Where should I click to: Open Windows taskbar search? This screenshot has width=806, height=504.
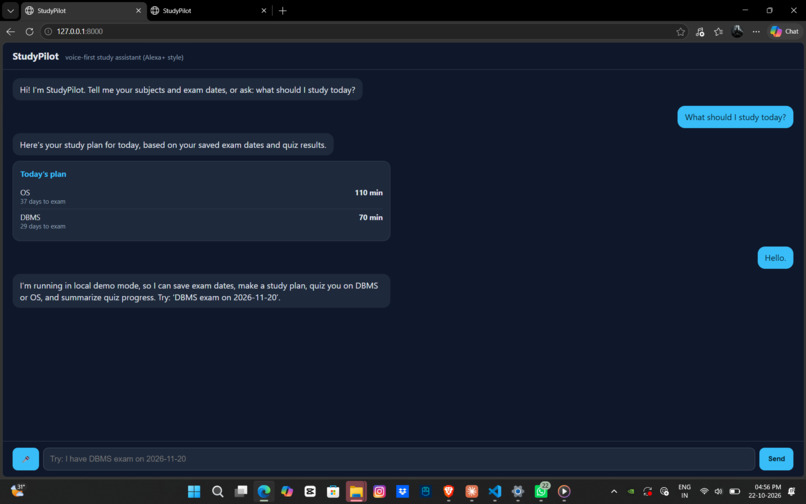click(x=217, y=492)
